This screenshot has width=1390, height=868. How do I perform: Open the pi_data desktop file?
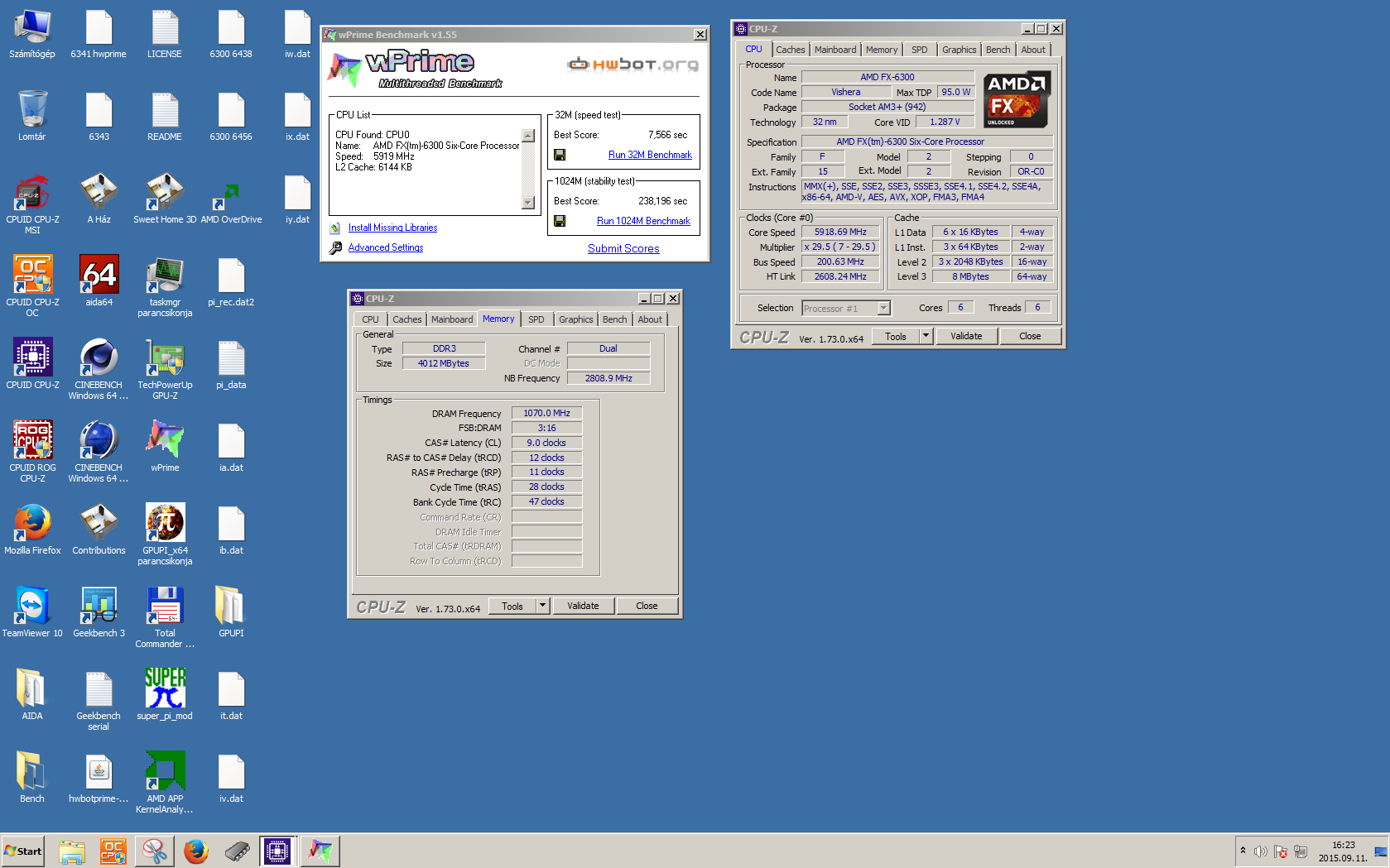click(231, 365)
